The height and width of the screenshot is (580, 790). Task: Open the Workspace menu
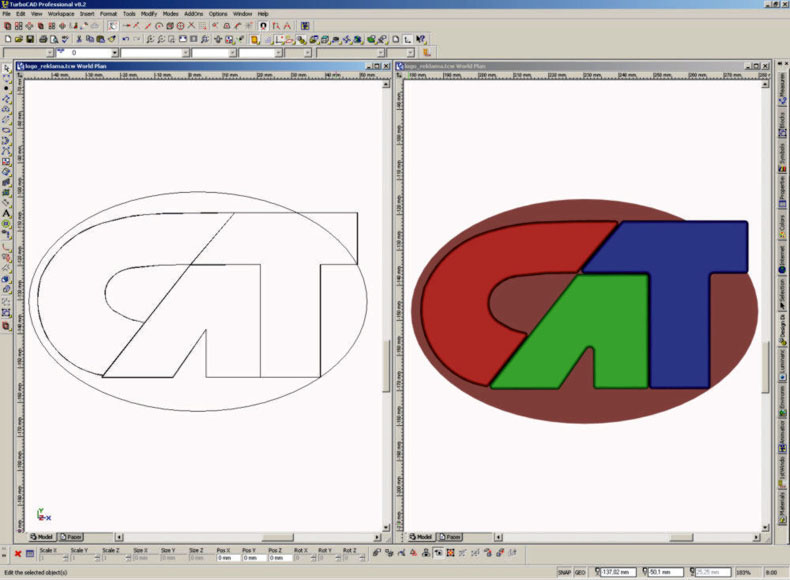click(60, 14)
